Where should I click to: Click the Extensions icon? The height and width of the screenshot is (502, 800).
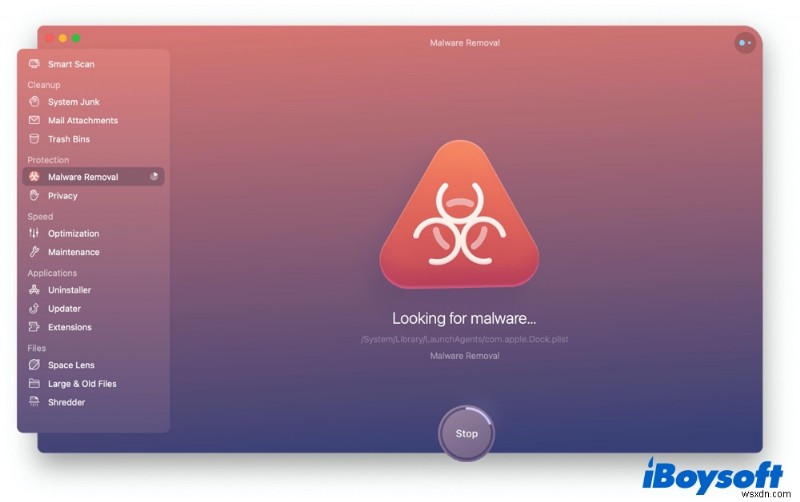click(34, 327)
